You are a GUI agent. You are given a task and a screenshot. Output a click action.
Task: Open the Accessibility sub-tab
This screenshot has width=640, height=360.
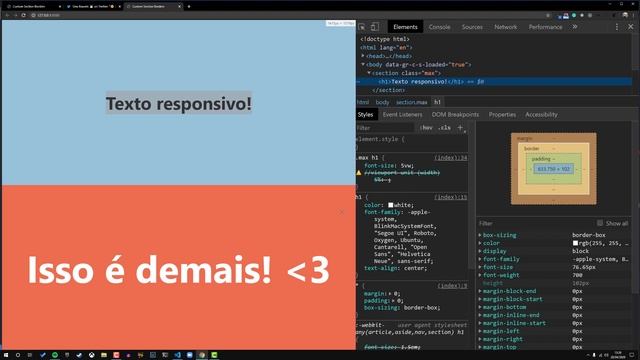click(x=541, y=115)
